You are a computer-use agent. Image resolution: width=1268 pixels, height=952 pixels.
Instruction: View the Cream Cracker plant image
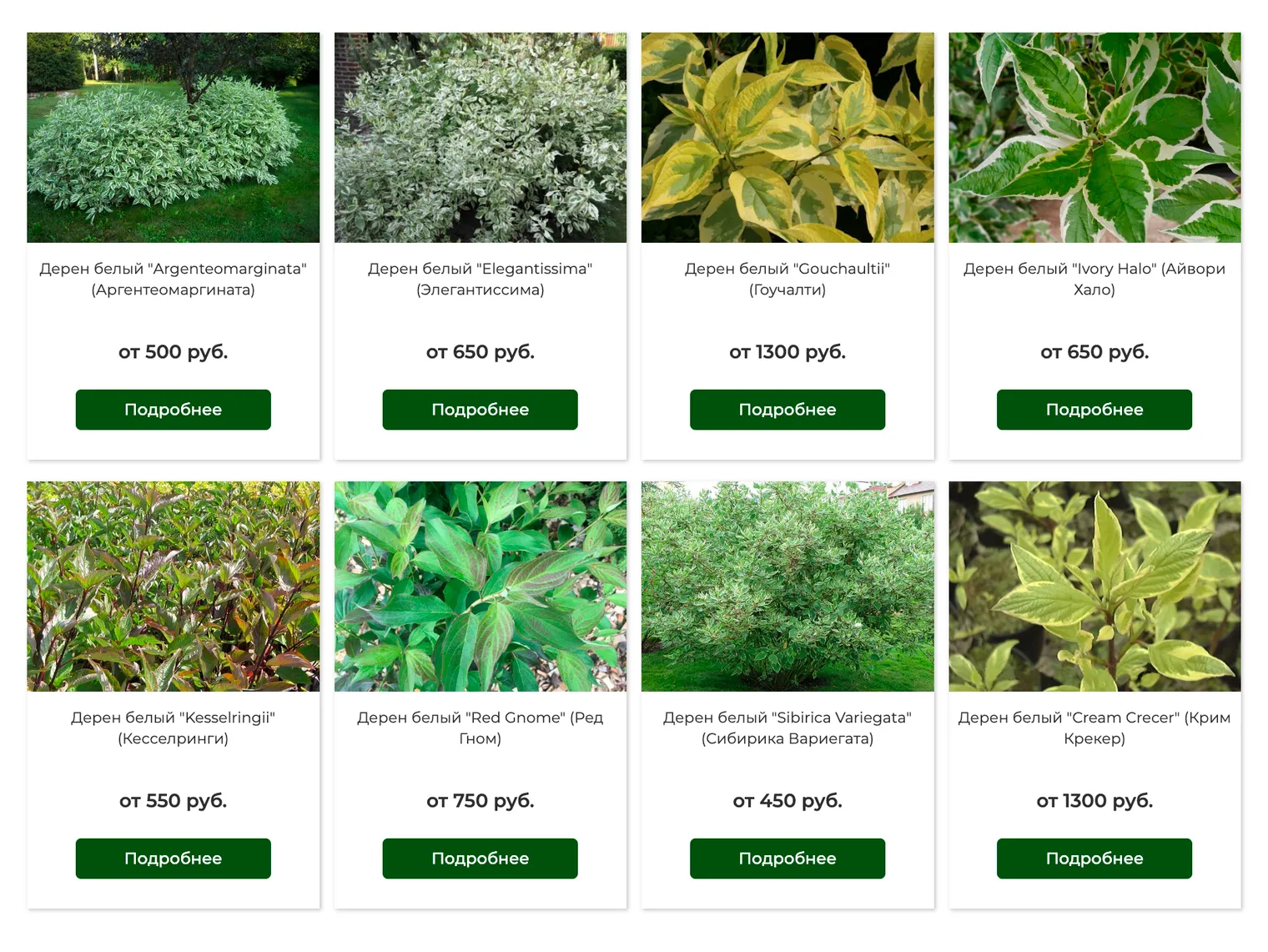1094,586
